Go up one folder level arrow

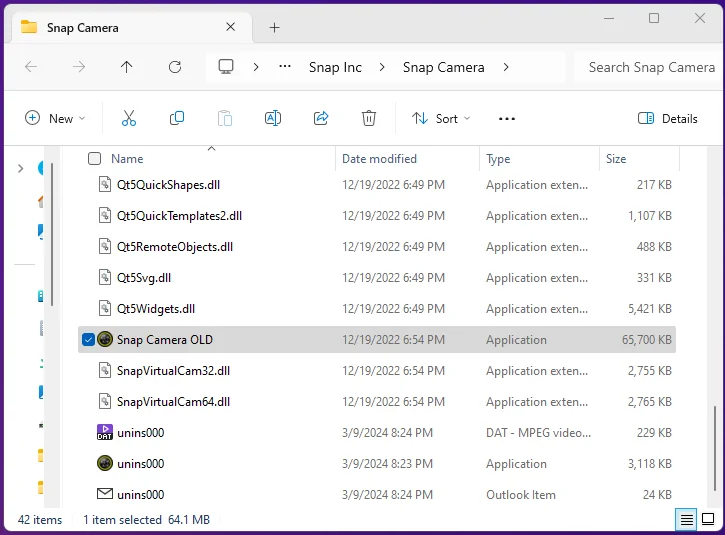tap(126, 68)
